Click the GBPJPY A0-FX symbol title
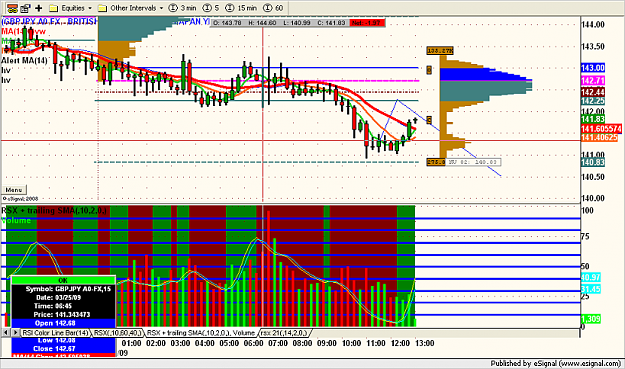 [x=49, y=22]
